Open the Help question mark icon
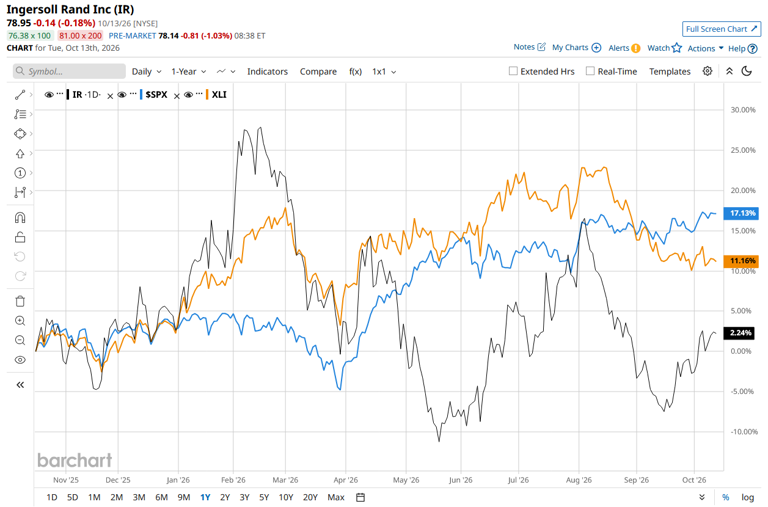768x507 pixels. [753, 48]
